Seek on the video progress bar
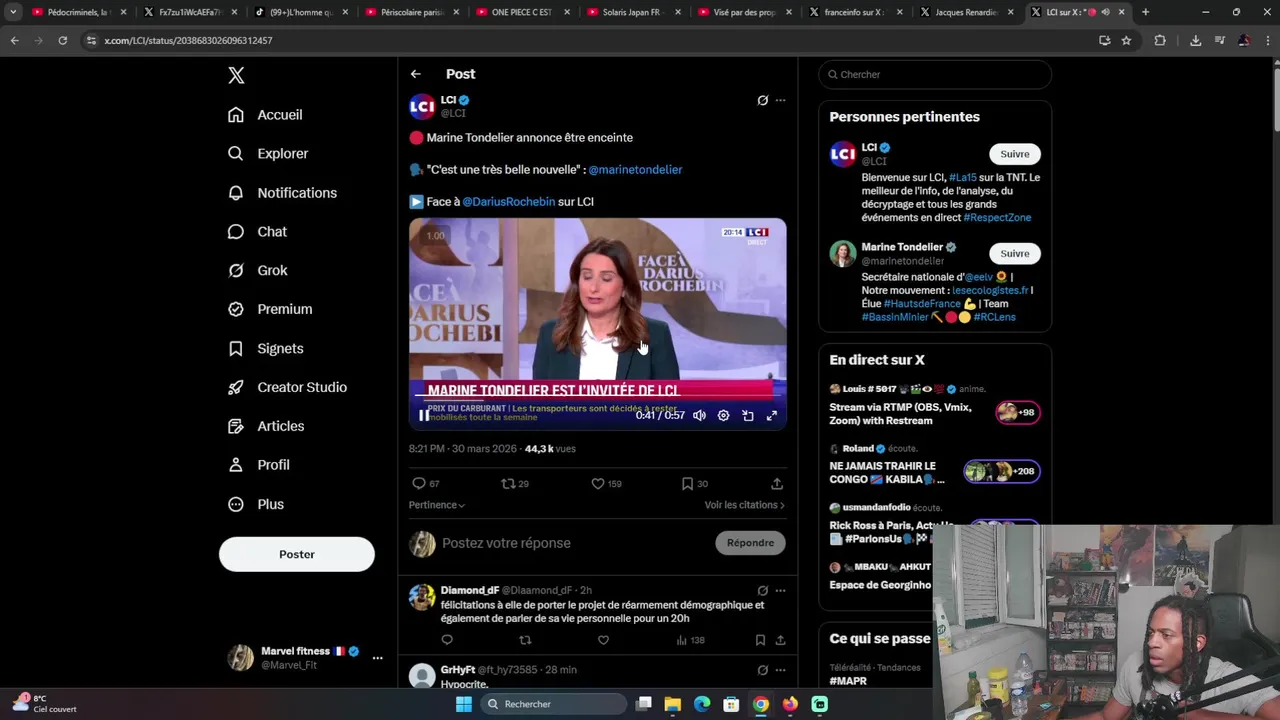The width and height of the screenshot is (1280, 720). 597,395
